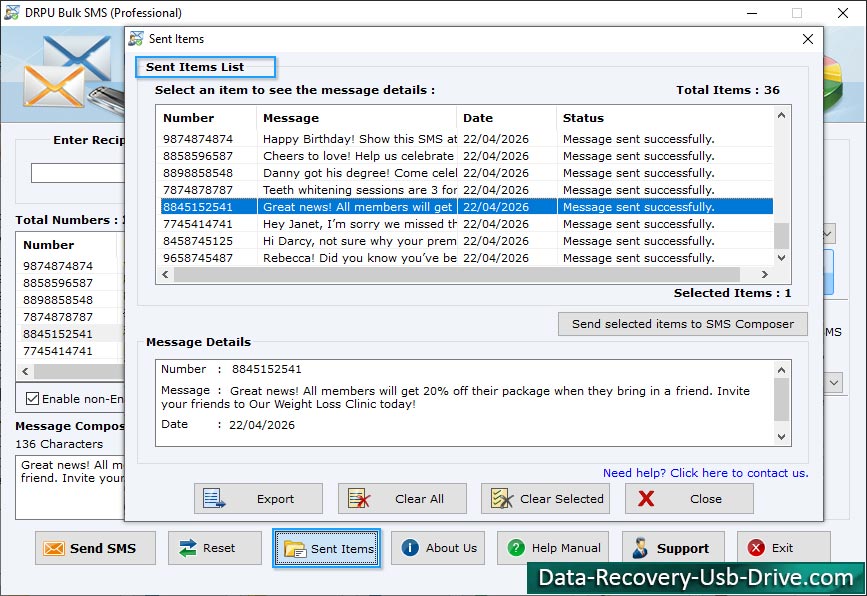Click the About Us info icon
Image resolution: width=867 pixels, height=596 pixels.
pyautogui.click(x=410, y=548)
